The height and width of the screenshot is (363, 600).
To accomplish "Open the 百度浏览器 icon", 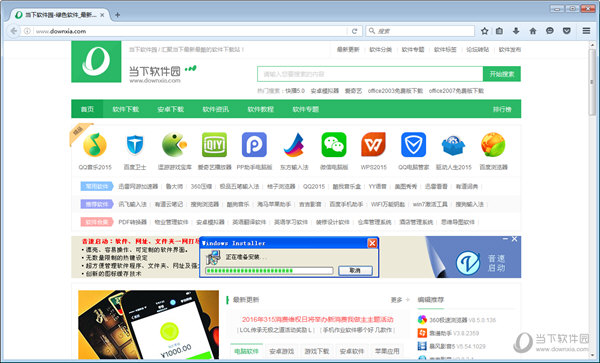I will click(493, 145).
